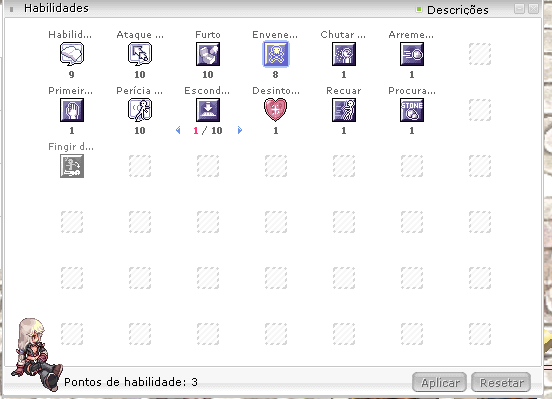Viewport: 552px width, 399px height.
Task: Click the Fingir d... skill label
Action: [x=71, y=146]
